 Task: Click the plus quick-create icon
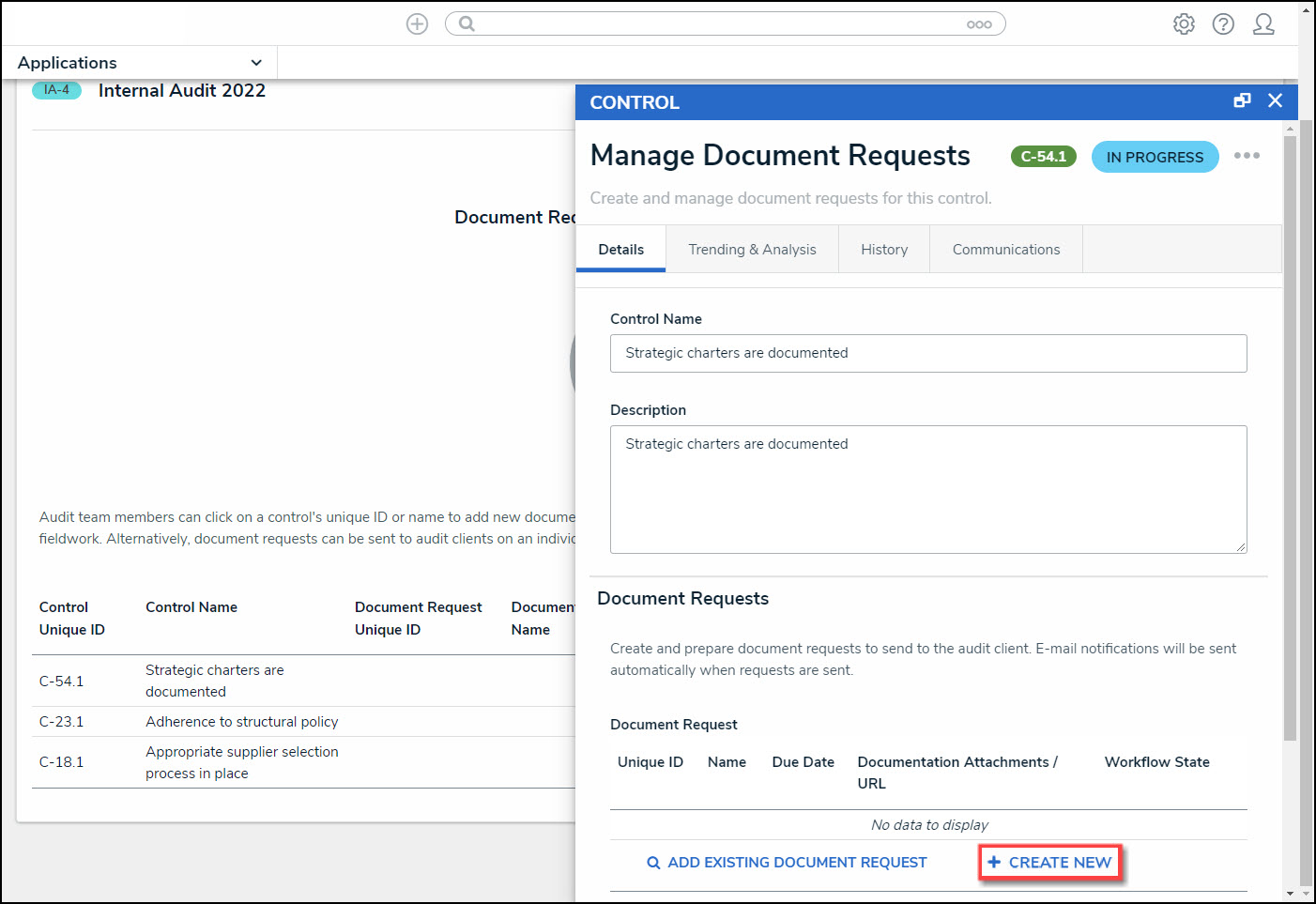[x=417, y=24]
